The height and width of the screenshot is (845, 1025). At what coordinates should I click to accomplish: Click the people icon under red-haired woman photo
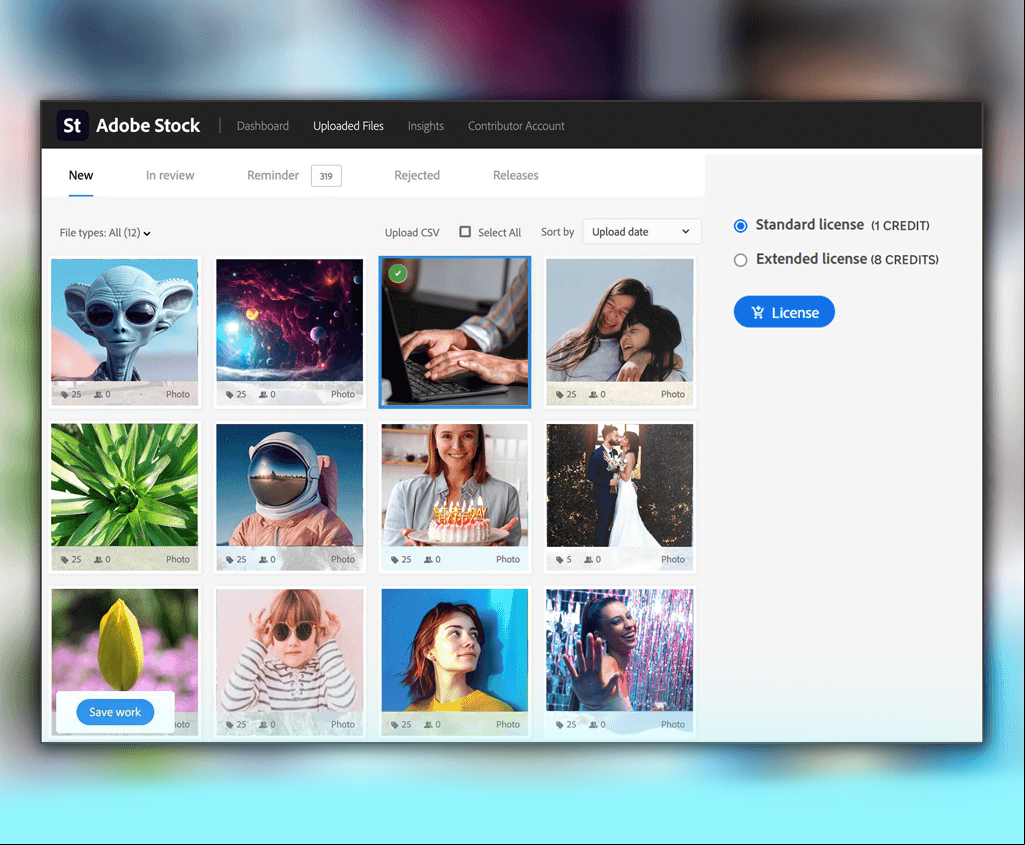coord(428,725)
